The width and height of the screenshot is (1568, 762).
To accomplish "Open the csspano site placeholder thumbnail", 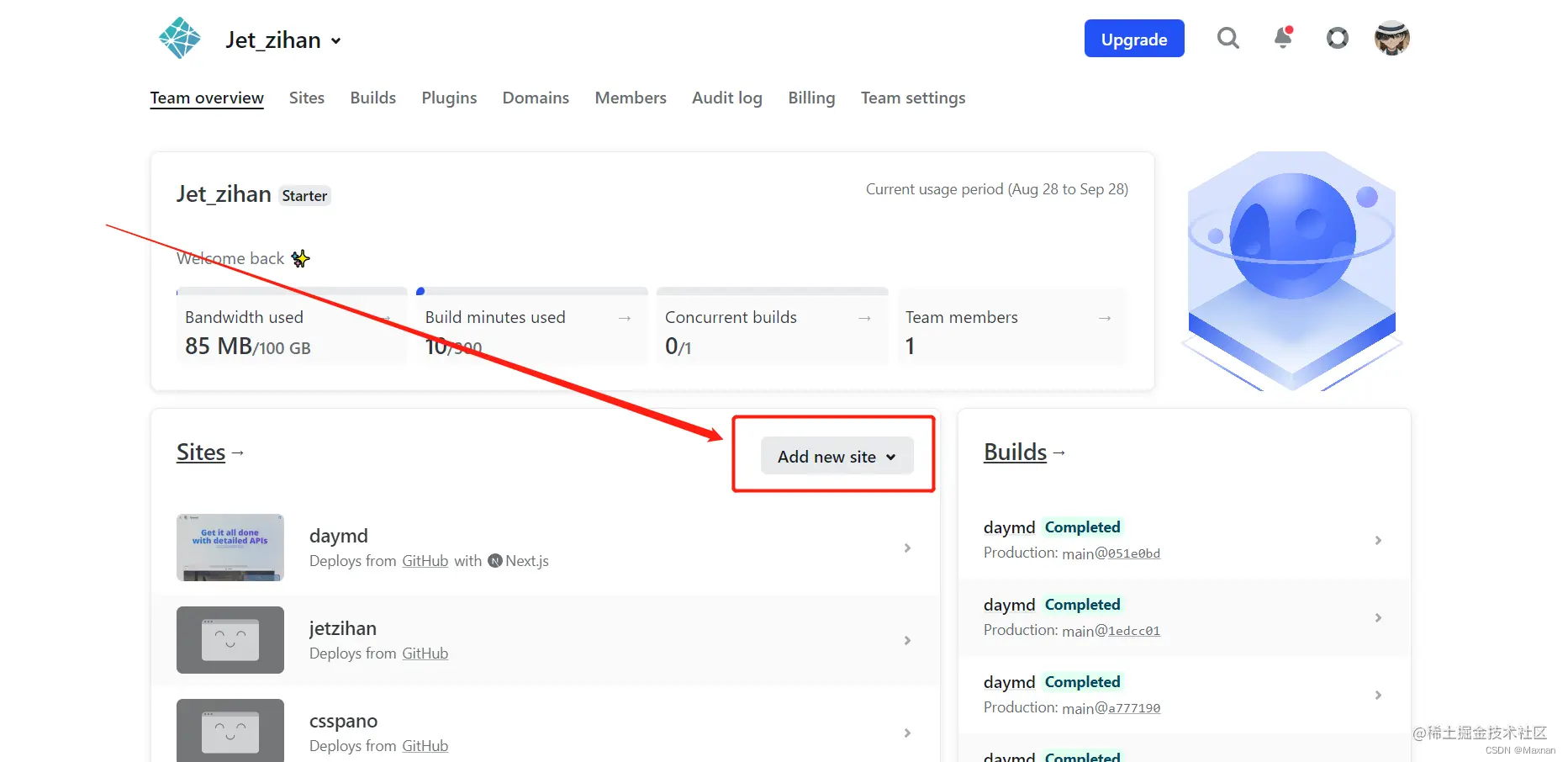I will [x=230, y=730].
